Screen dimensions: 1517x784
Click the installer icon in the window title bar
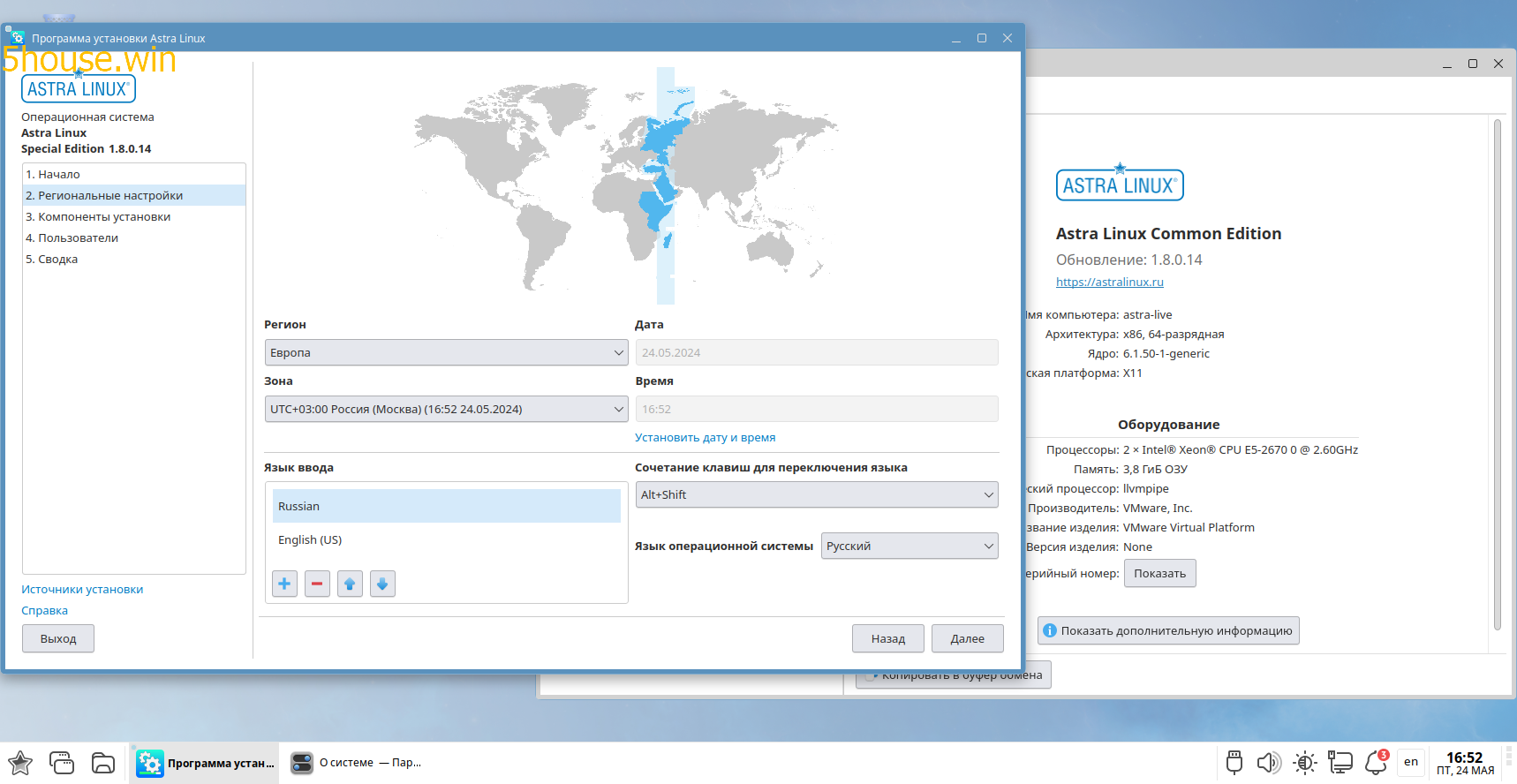pos(17,38)
